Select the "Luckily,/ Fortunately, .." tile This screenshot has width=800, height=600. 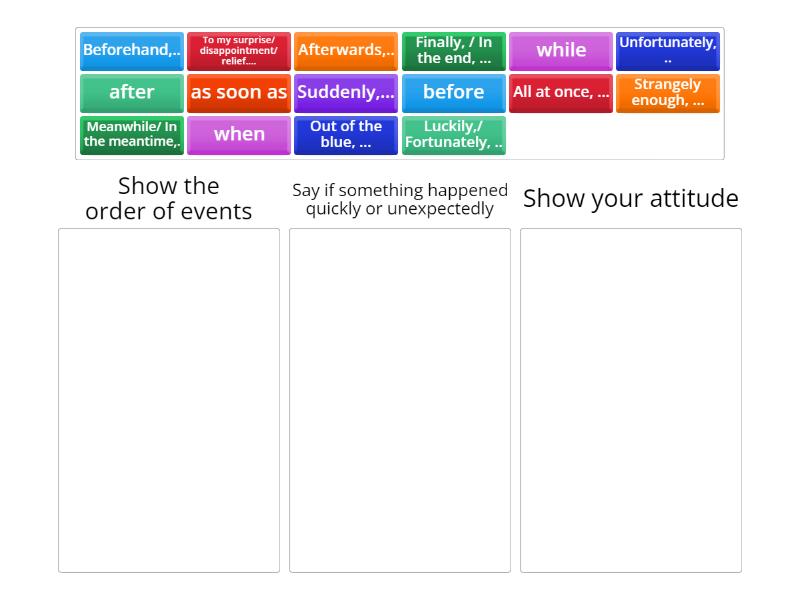(x=453, y=134)
